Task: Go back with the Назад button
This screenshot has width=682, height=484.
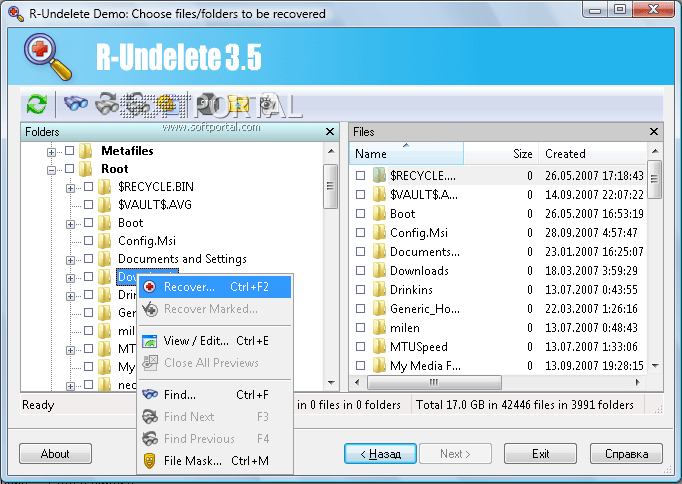Action: point(380,454)
